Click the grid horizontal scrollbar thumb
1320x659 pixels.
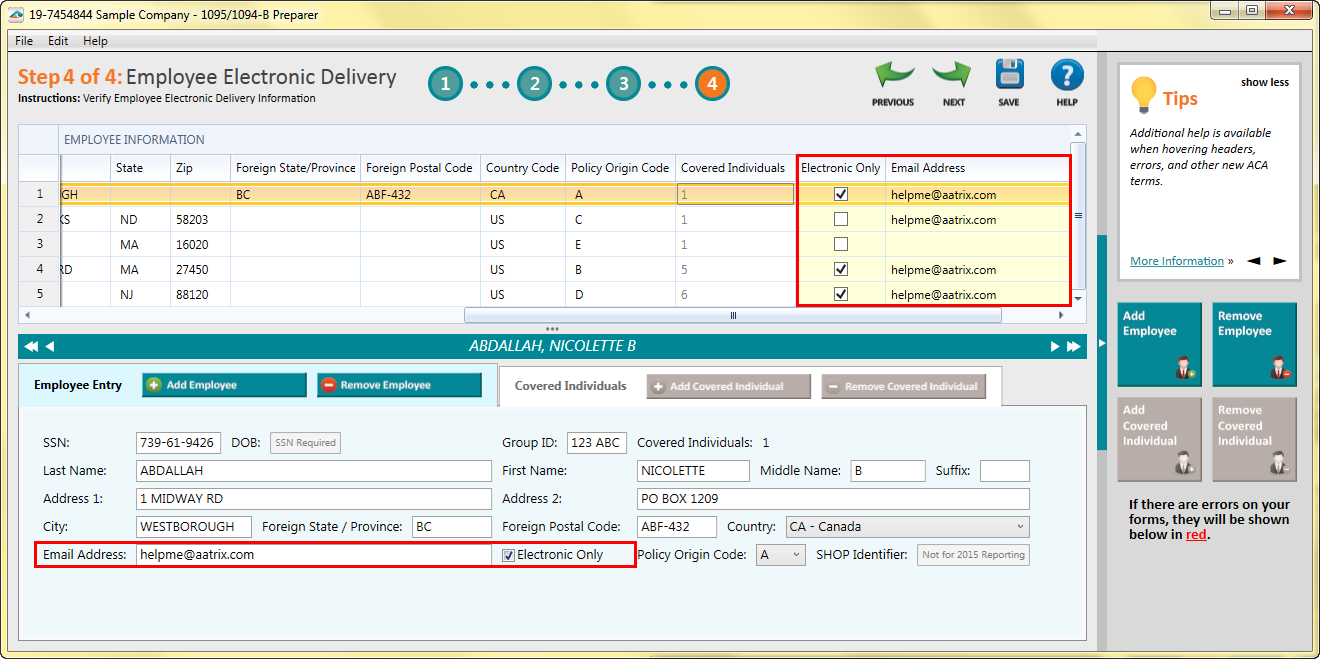click(x=732, y=315)
